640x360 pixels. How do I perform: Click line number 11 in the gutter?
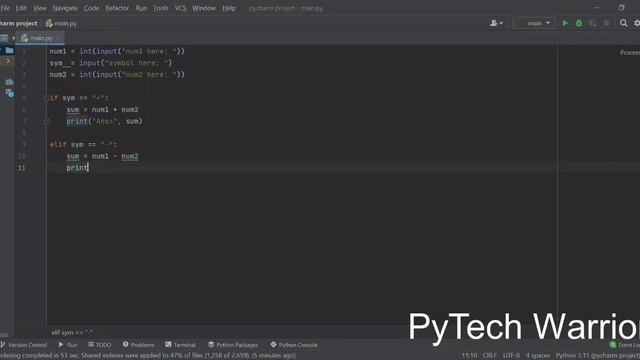pyautogui.click(x=21, y=168)
